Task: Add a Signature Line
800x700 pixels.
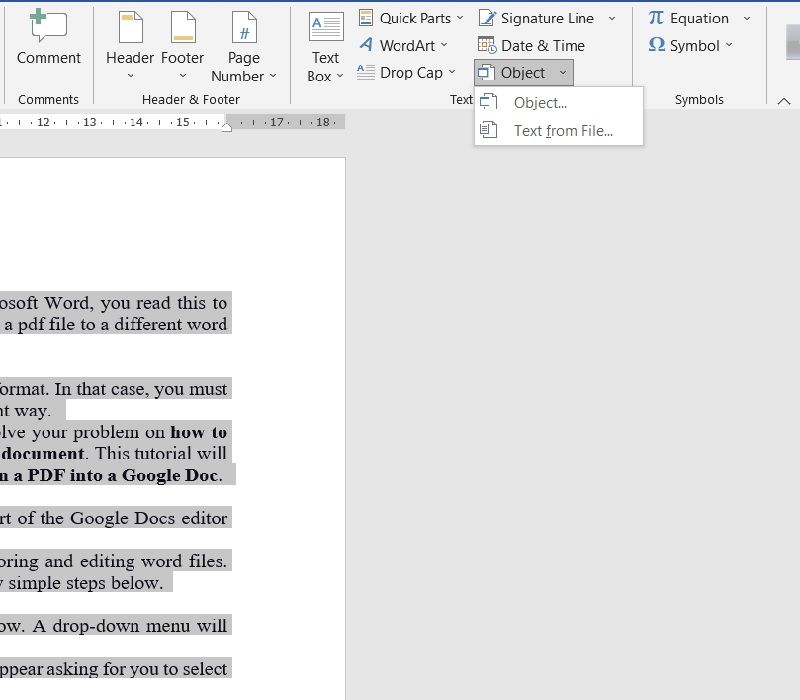Action: click(x=540, y=17)
